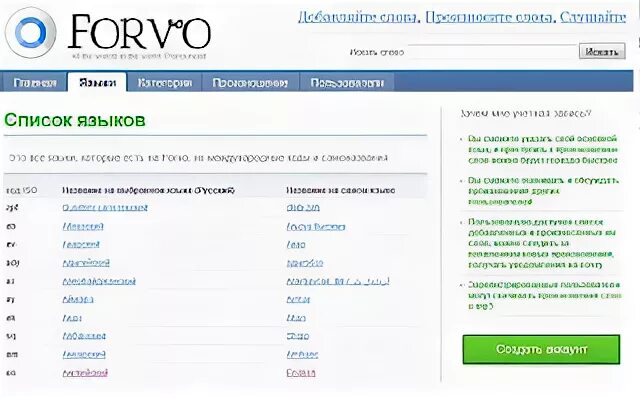Click the Название на выбранном языке header
This screenshot has height=398, width=640.
point(149,190)
